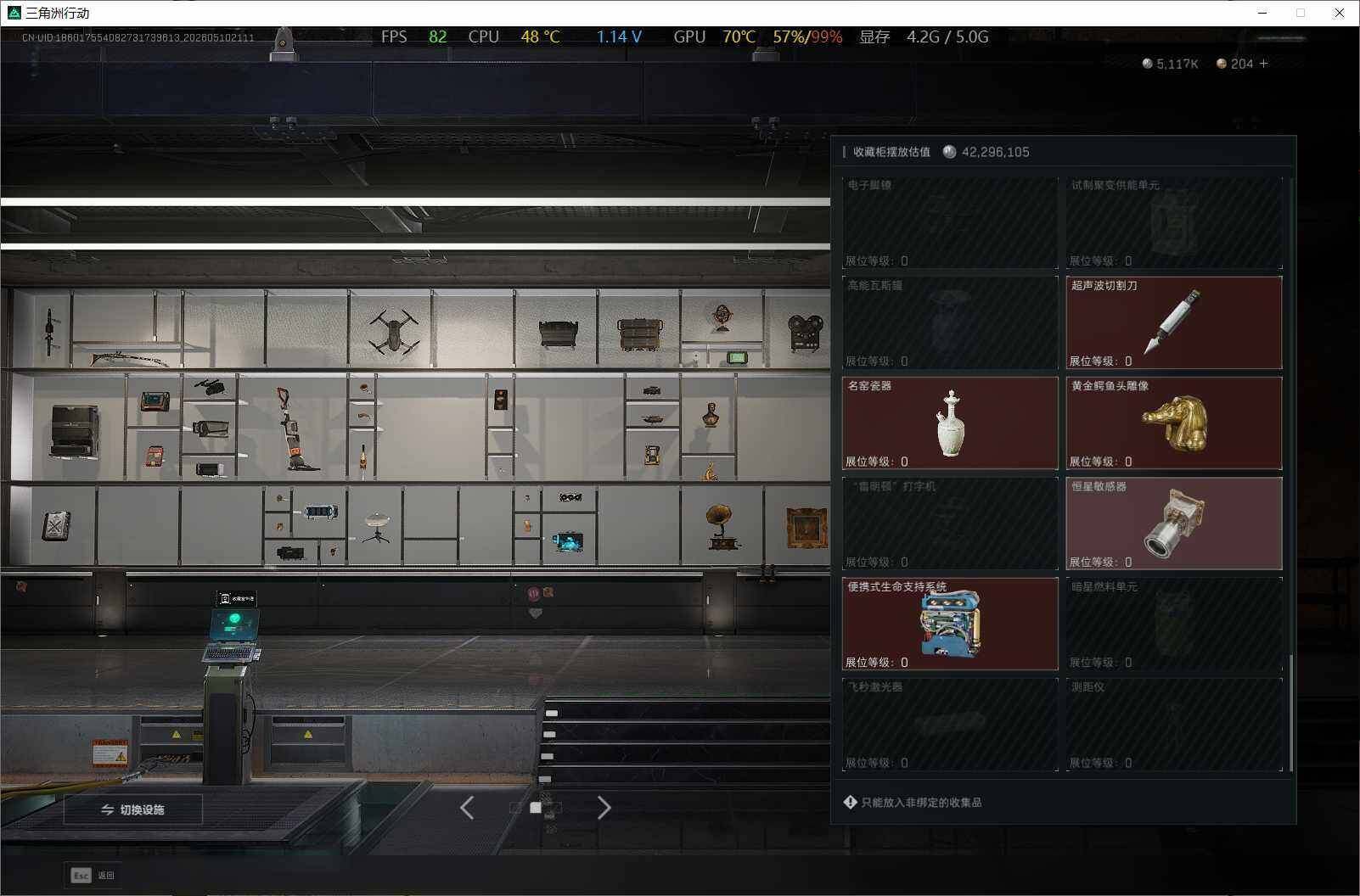Click the 42,296,105 valuation value
This screenshot has width=1360, height=896.
(996, 152)
